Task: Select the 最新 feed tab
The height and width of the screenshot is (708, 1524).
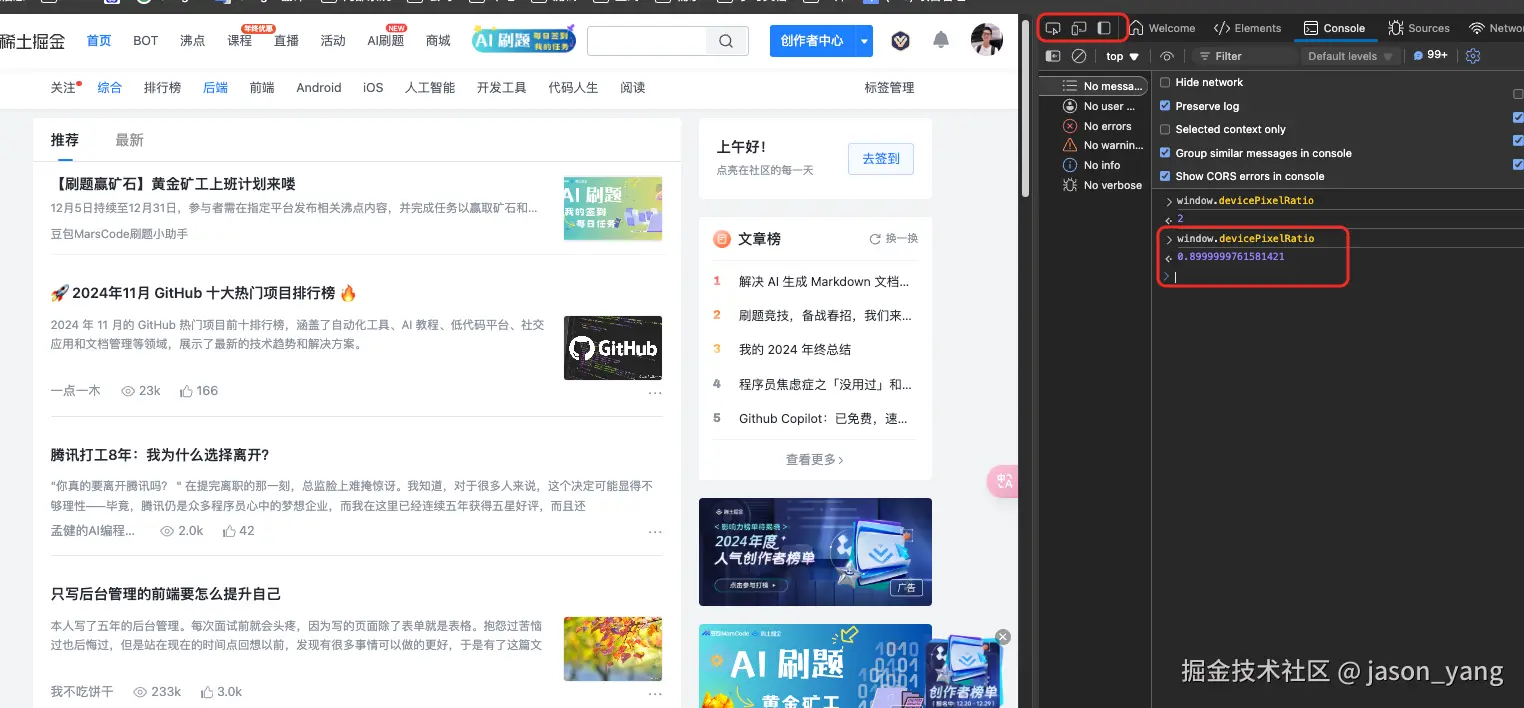Action: point(129,140)
